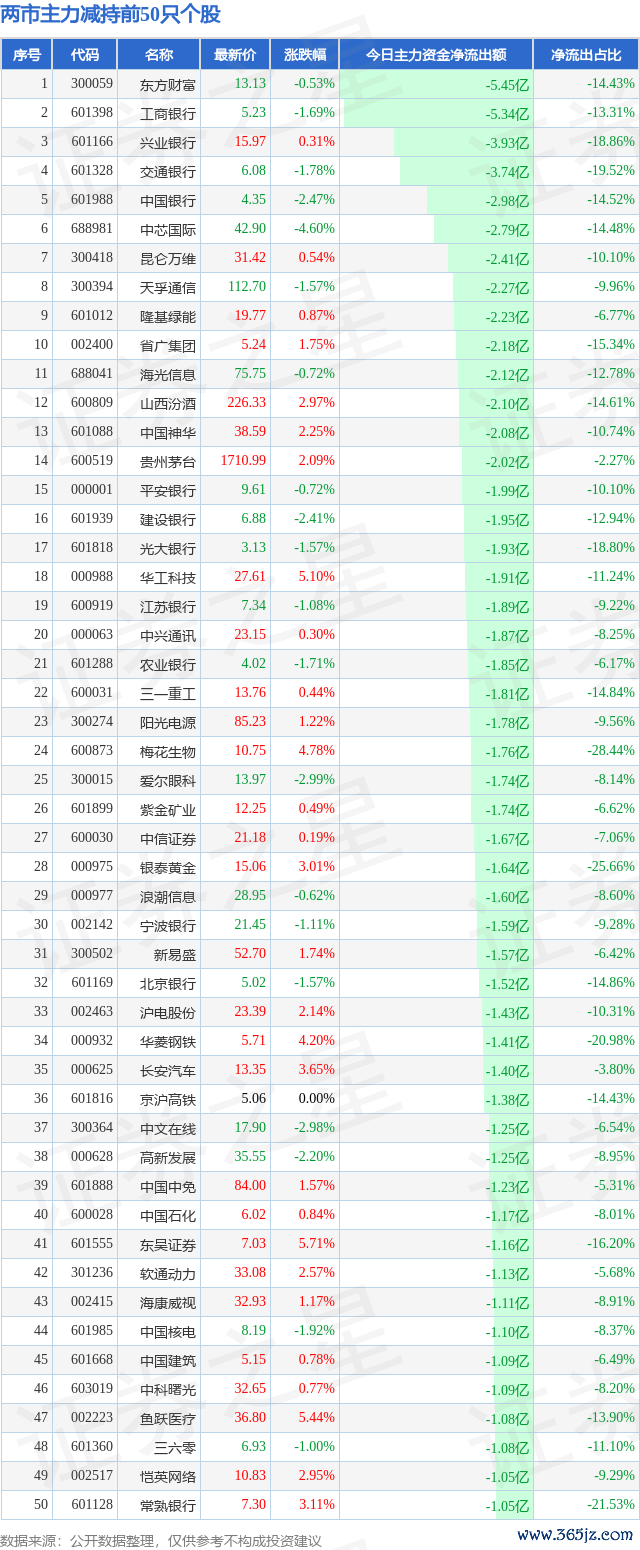Select stock name 宁波银行
The height and width of the screenshot is (1550, 640).
pyautogui.click(x=168, y=926)
